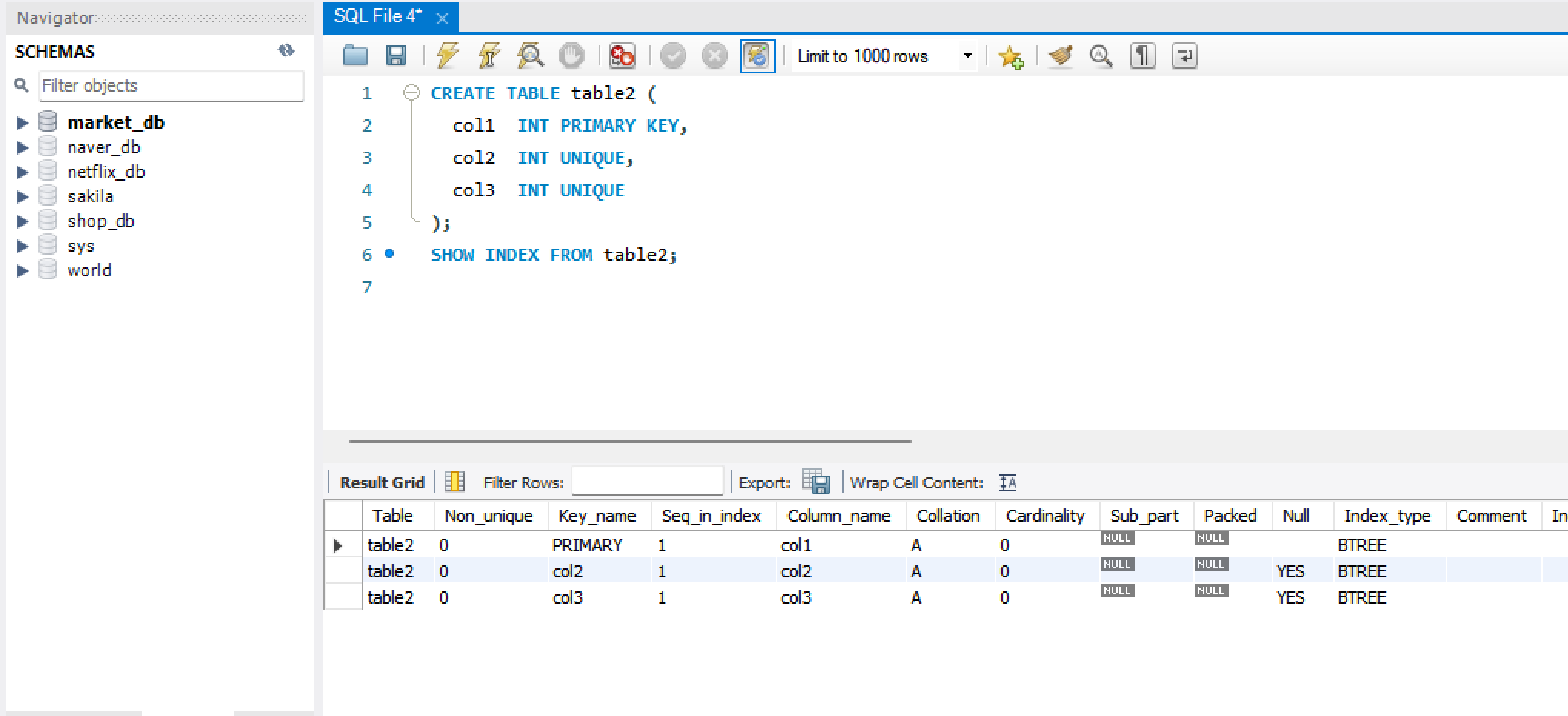
Task: Expand the sakila schema
Action: point(22,196)
